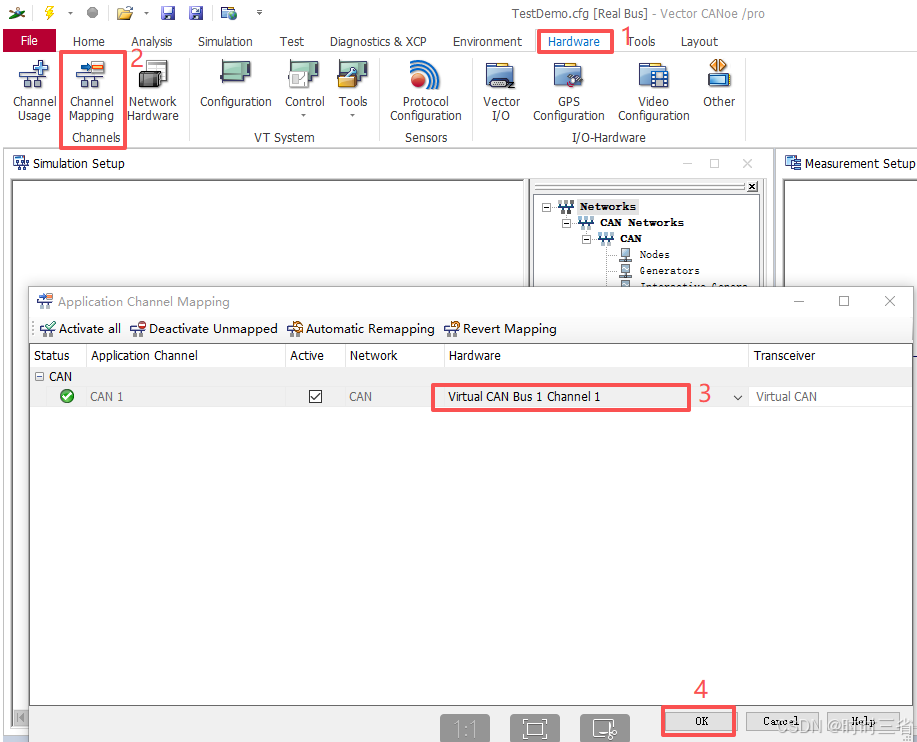This screenshot has height=742, width=917.
Task: Click Activate all in mapping toolbar
Action: click(80, 329)
